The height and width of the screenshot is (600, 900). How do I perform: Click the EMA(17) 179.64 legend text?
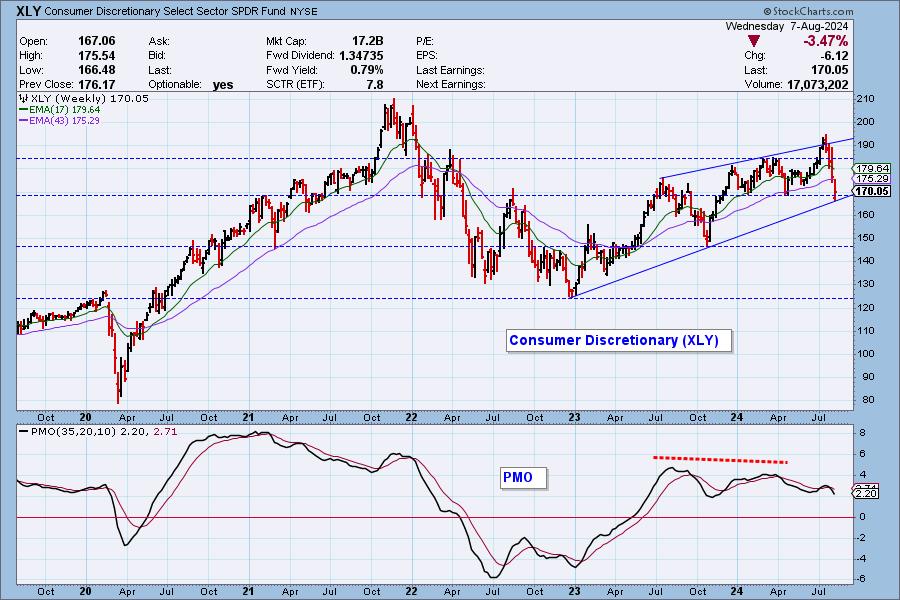[x=65, y=110]
